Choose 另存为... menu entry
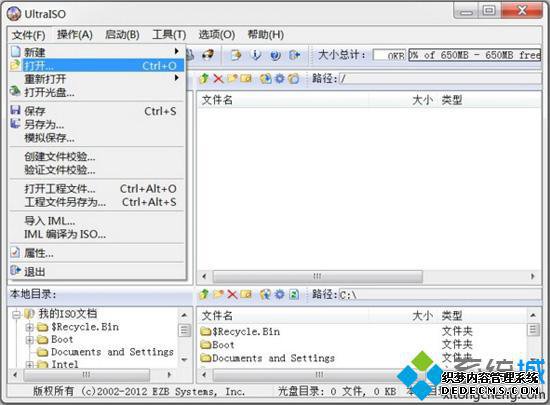Image resolution: width=550 pixels, height=405 pixels. pos(96,124)
